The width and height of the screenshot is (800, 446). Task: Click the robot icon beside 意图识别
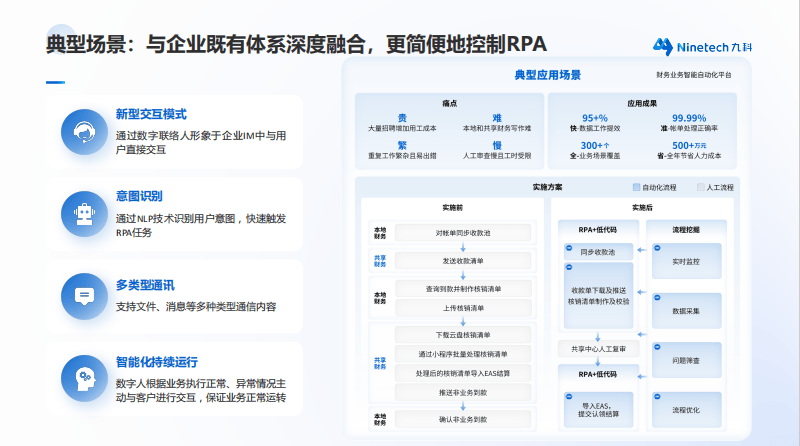point(84,214)
